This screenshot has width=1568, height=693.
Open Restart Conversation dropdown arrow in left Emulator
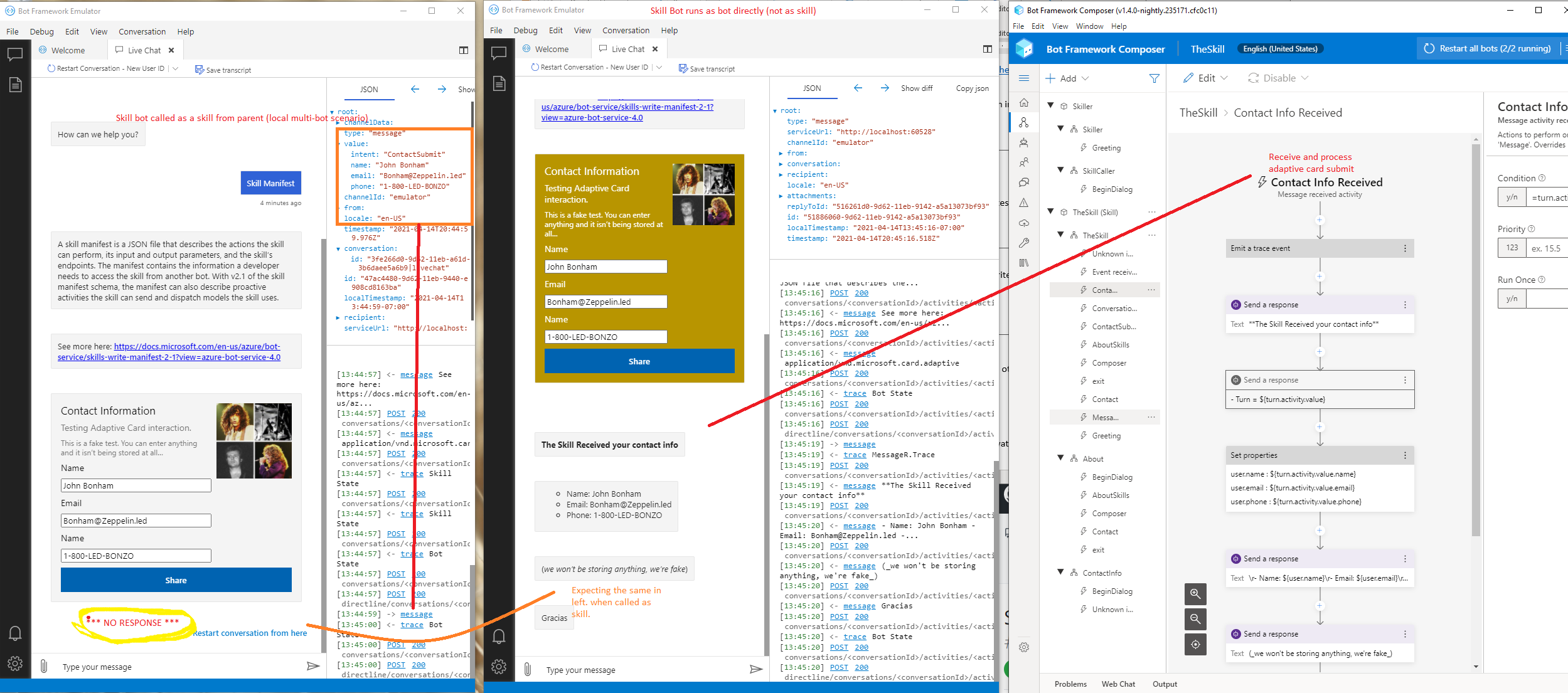click(x=175, y=68)
